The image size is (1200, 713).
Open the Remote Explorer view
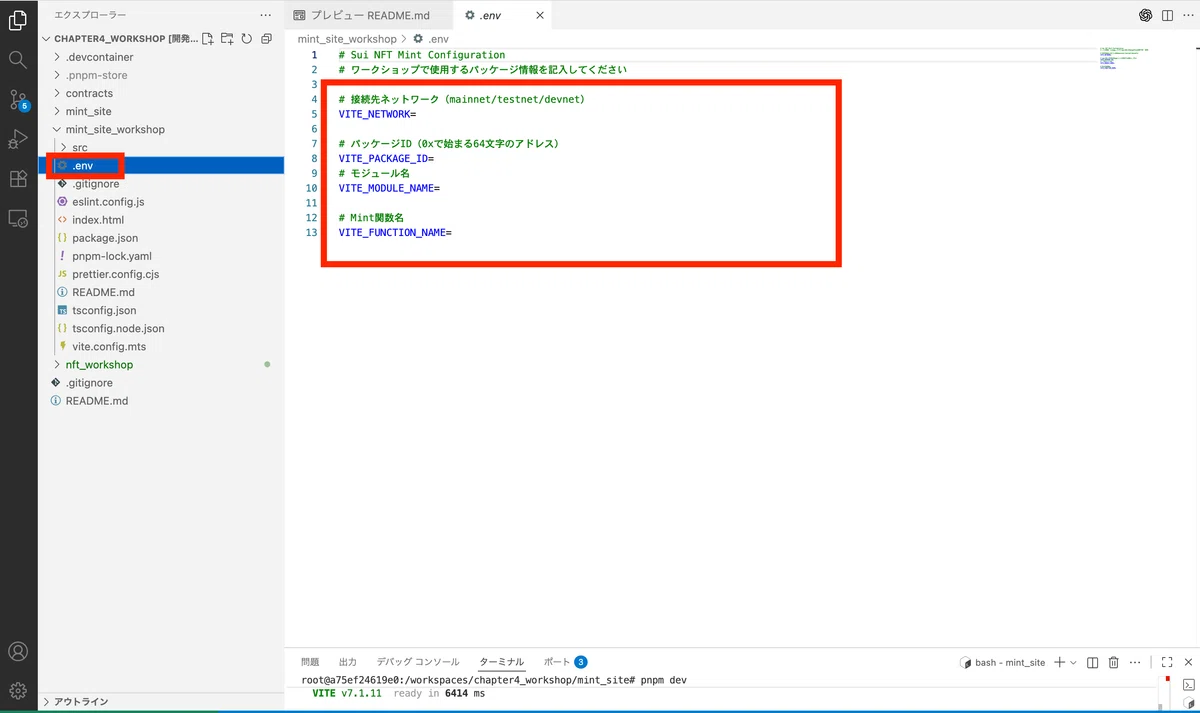(x=18, y=218)
